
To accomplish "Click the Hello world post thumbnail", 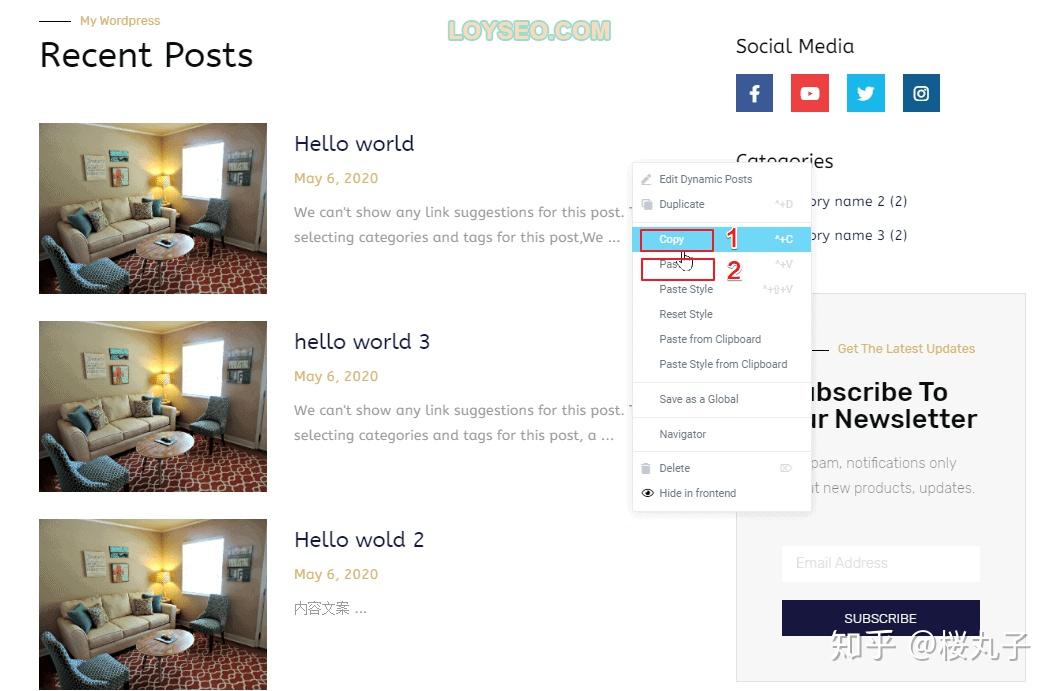I will pos(153,209).
